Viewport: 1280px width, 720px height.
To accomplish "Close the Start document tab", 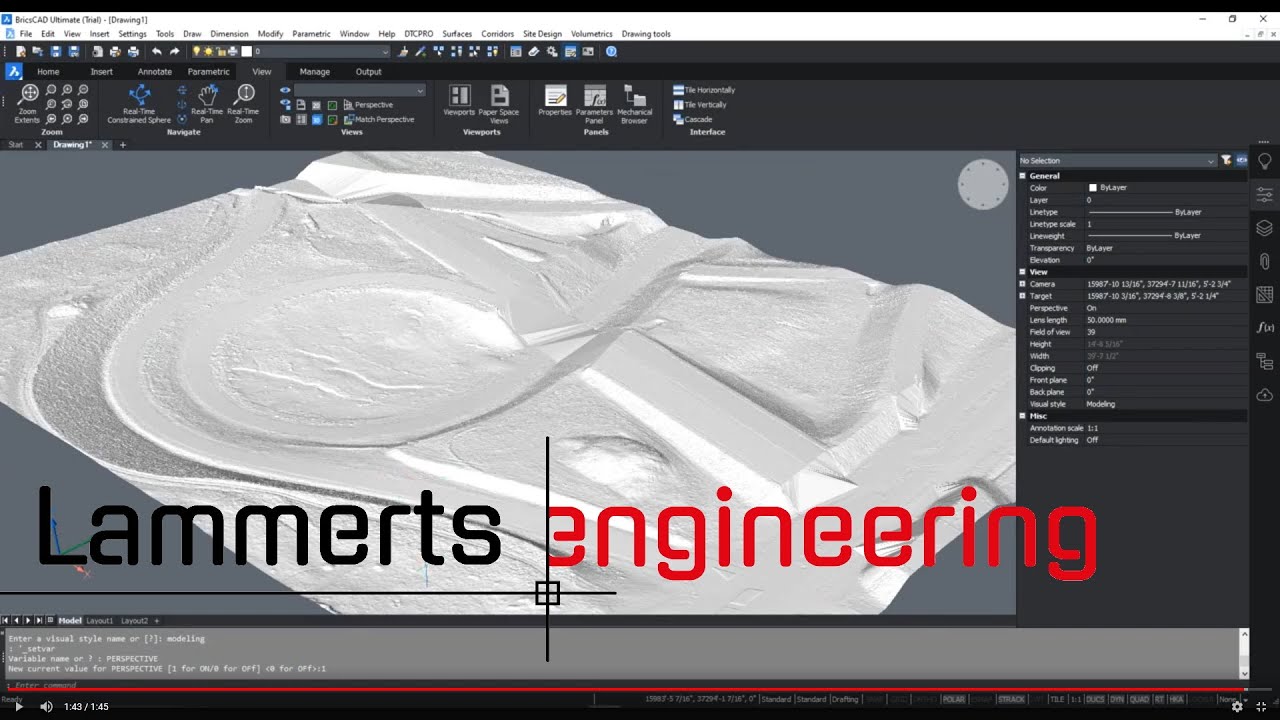I will [x=38, y=145].
